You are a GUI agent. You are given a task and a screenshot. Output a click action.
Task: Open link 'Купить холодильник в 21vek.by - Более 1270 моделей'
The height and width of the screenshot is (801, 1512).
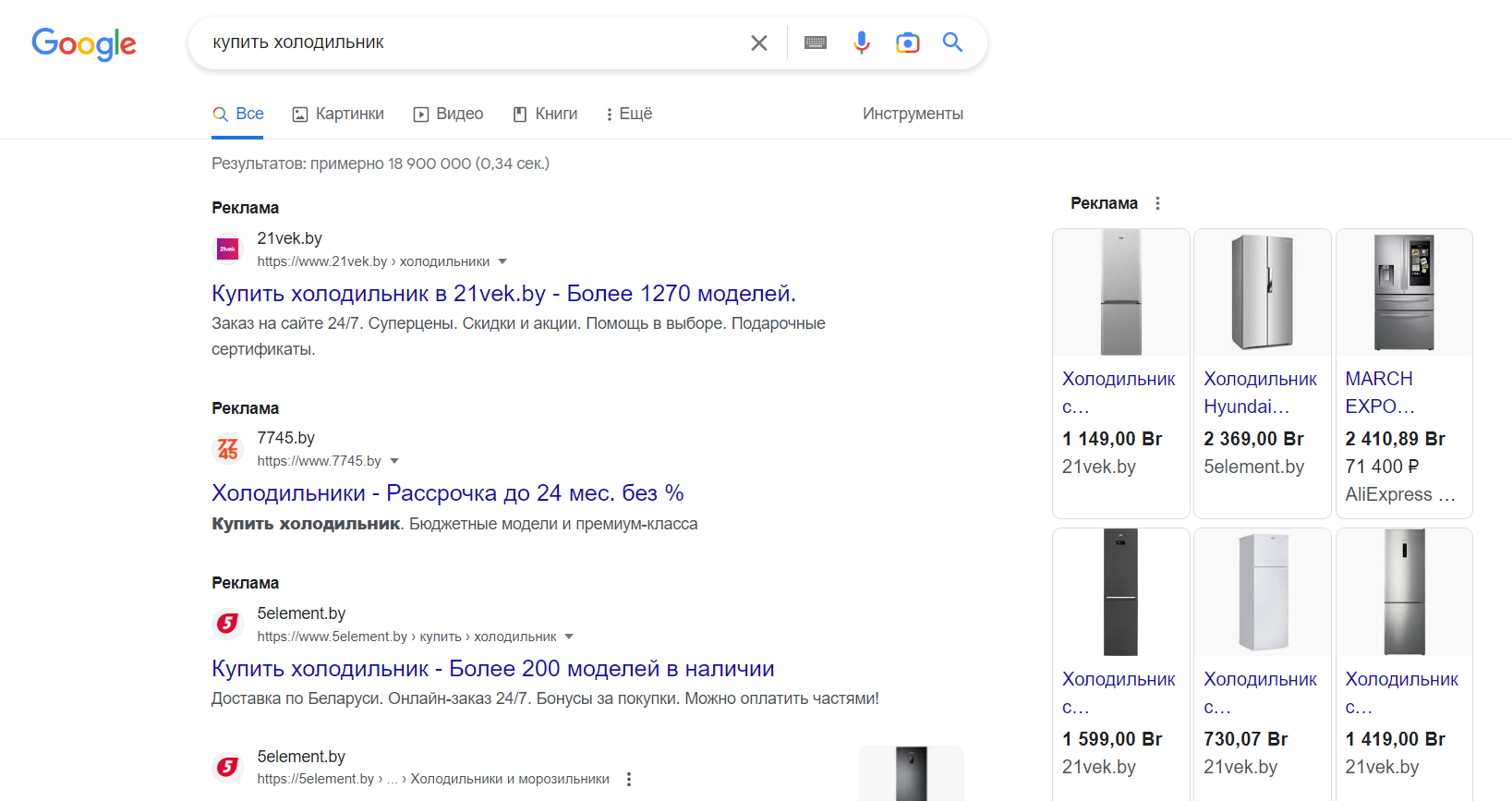(503, 294)
